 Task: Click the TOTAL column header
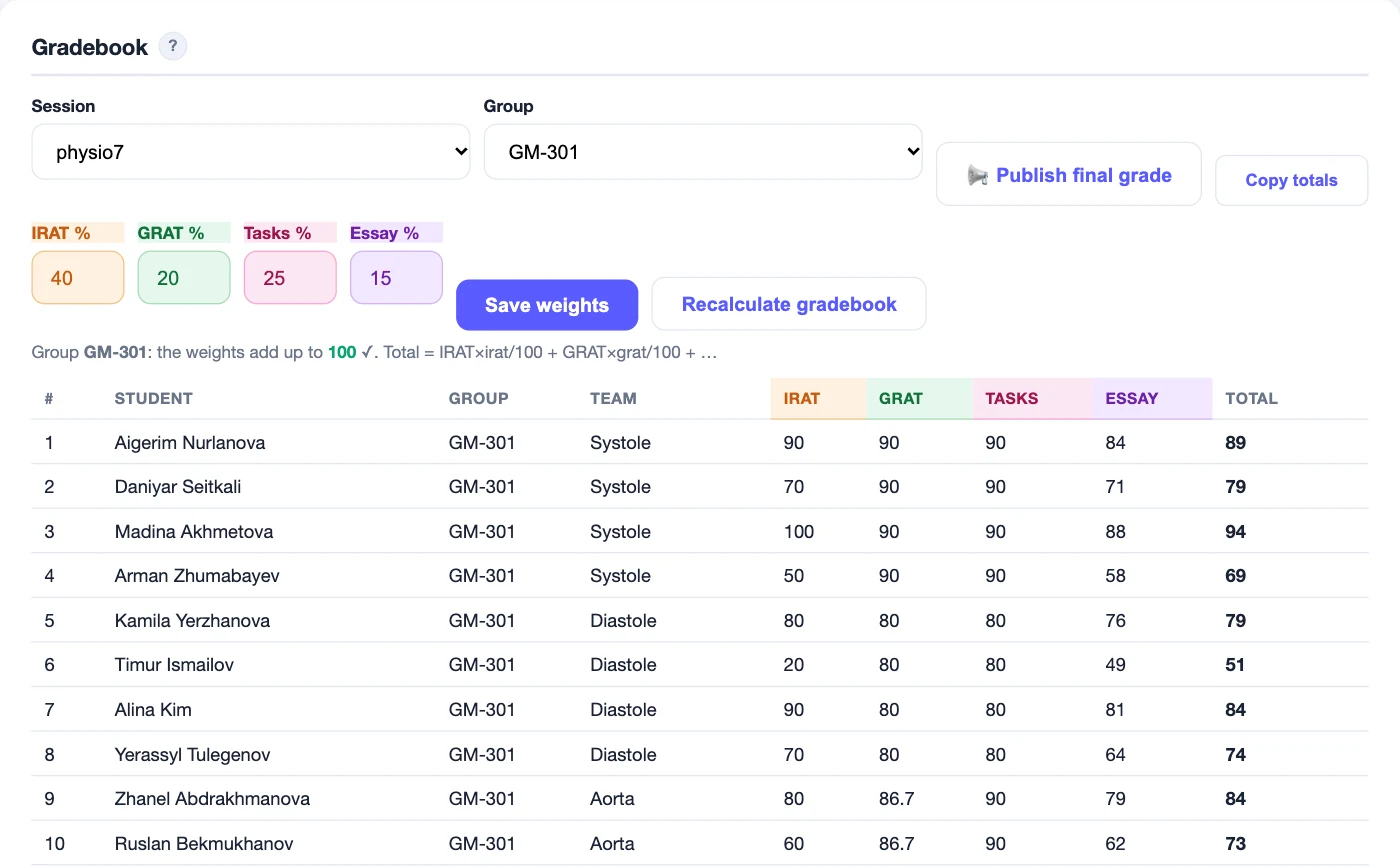(x=1252, y=398)
